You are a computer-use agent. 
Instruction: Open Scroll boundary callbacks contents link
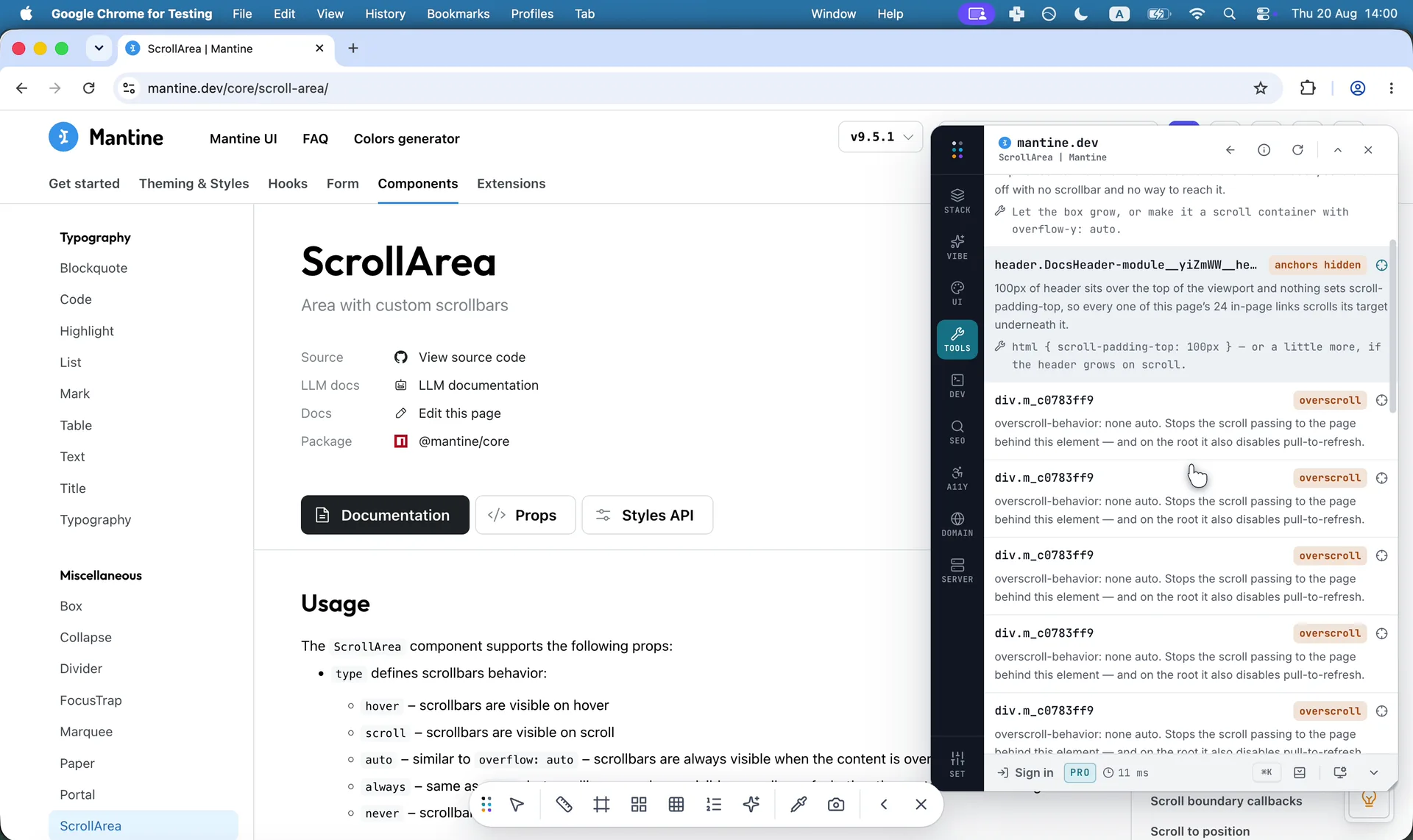tap(1226, 801)
